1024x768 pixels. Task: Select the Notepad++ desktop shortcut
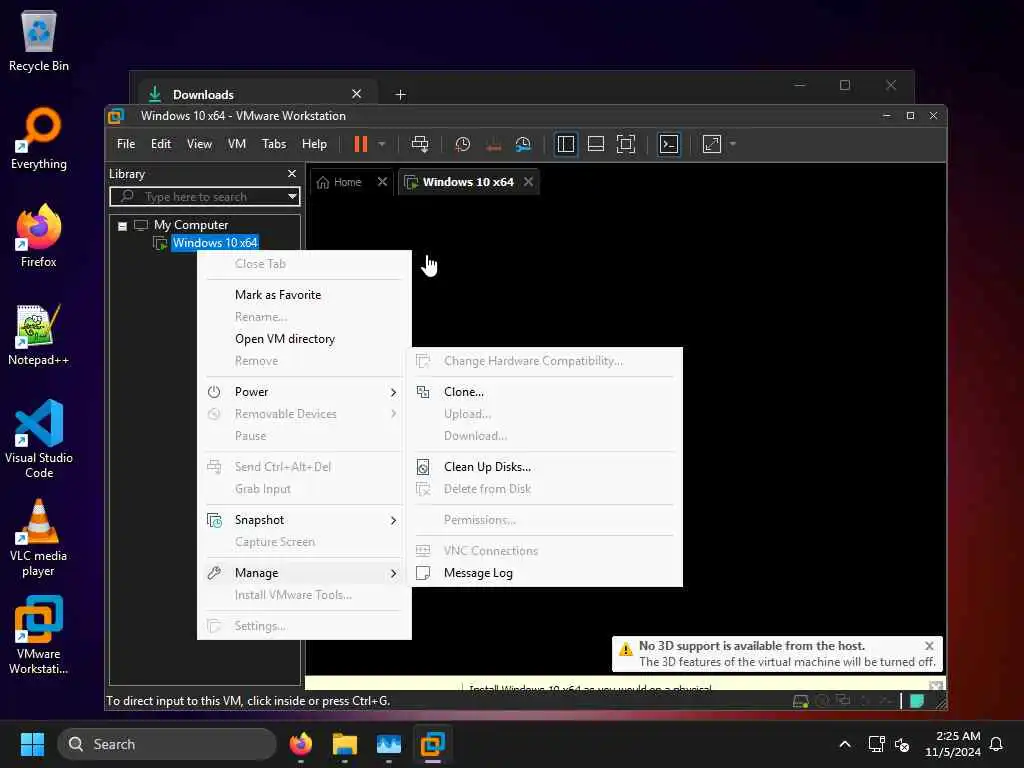tap(39, 334)
